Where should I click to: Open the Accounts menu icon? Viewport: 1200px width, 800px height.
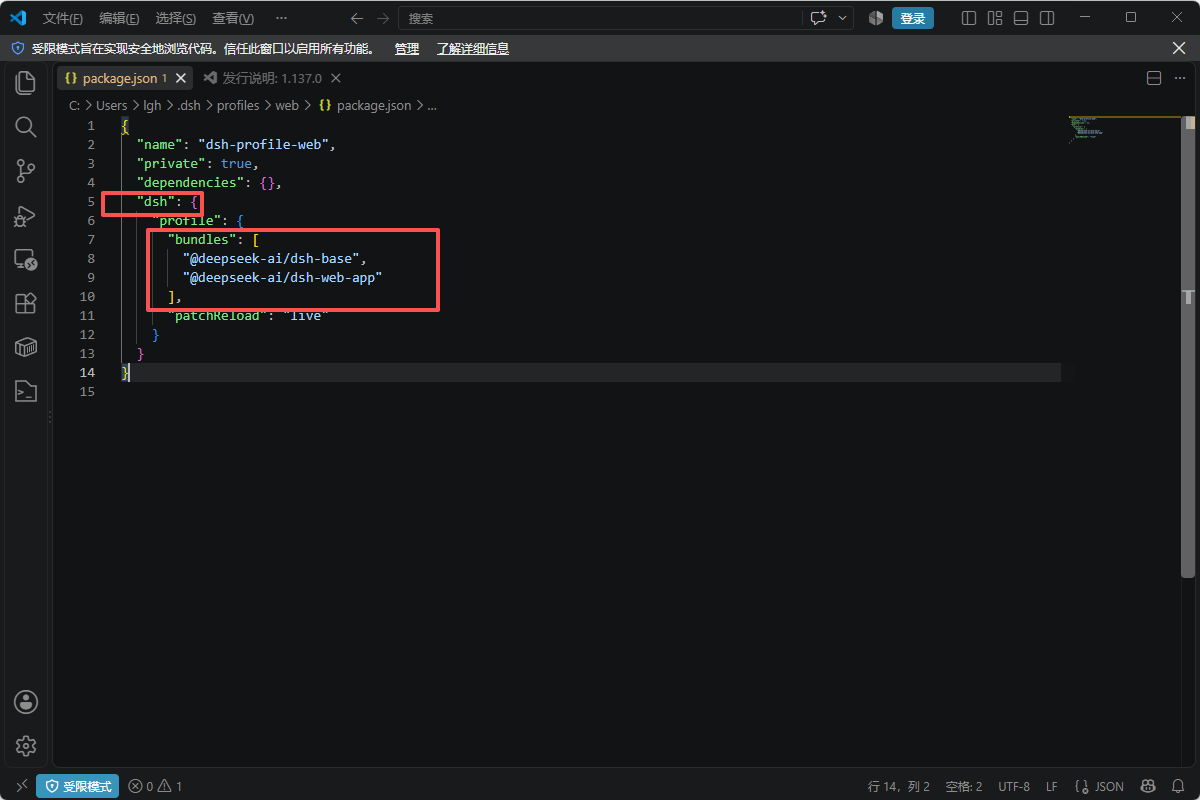point(26,702)
